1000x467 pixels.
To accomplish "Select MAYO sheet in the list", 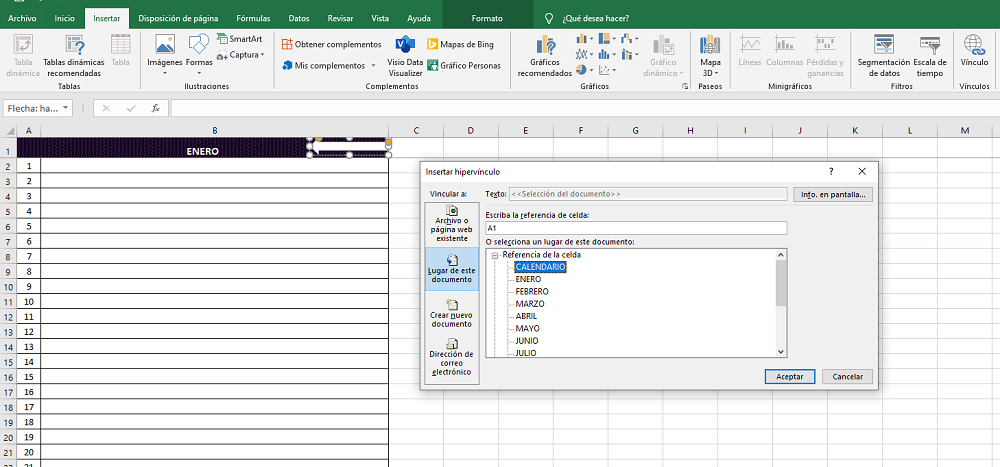I will click(x=527, y=329).
